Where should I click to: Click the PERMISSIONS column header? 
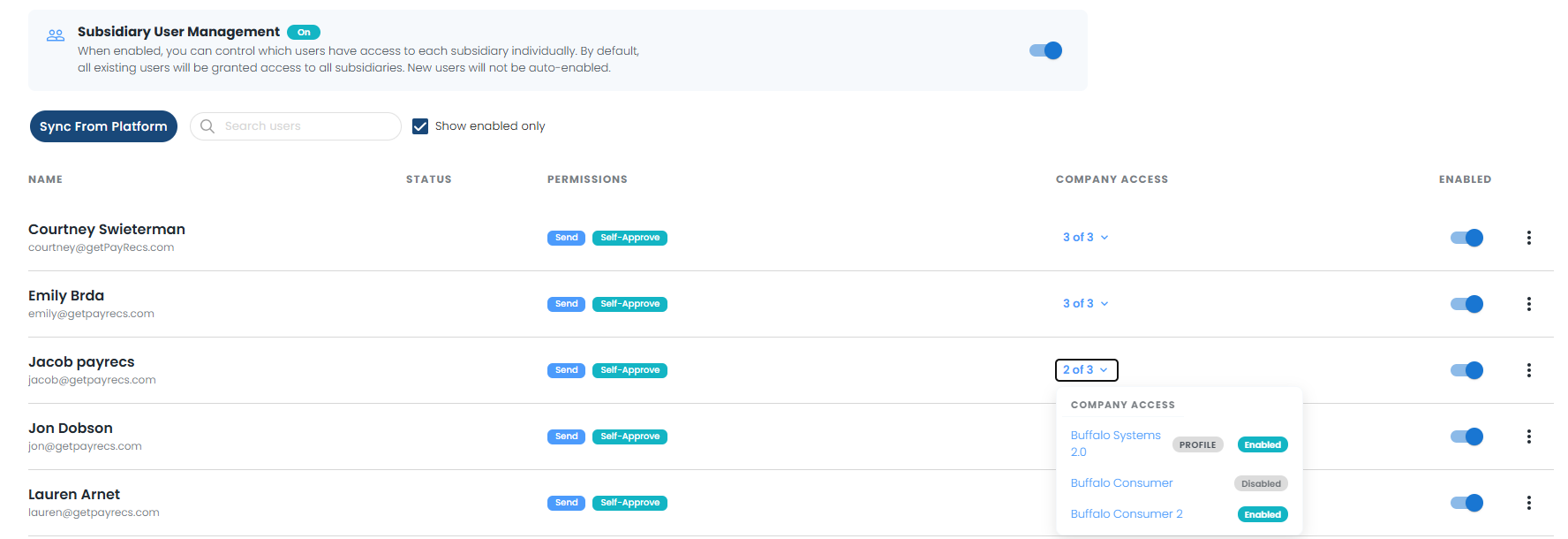click(x=587, y=179)
